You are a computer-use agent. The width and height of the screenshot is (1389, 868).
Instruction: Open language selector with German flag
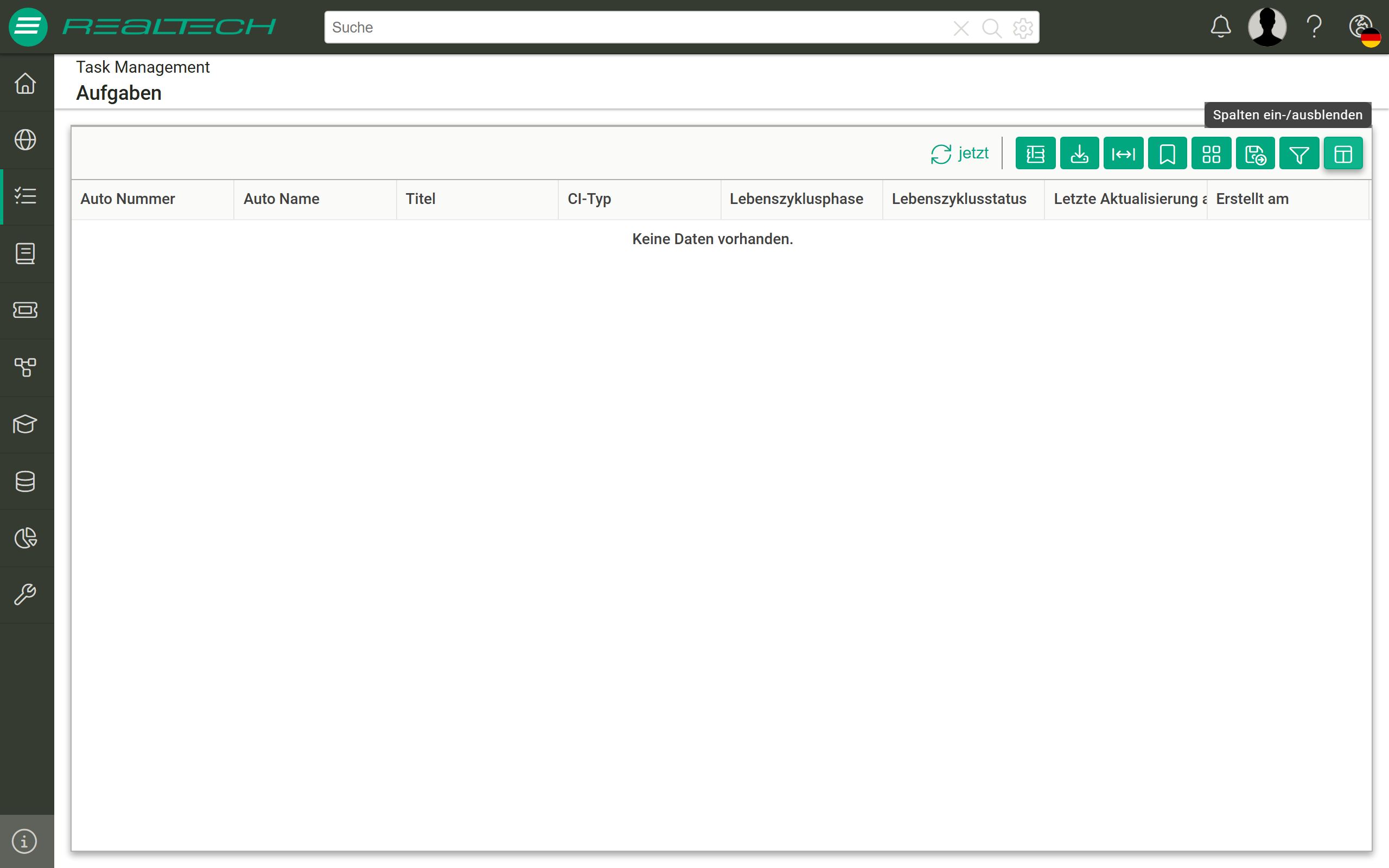point(1365,30)
